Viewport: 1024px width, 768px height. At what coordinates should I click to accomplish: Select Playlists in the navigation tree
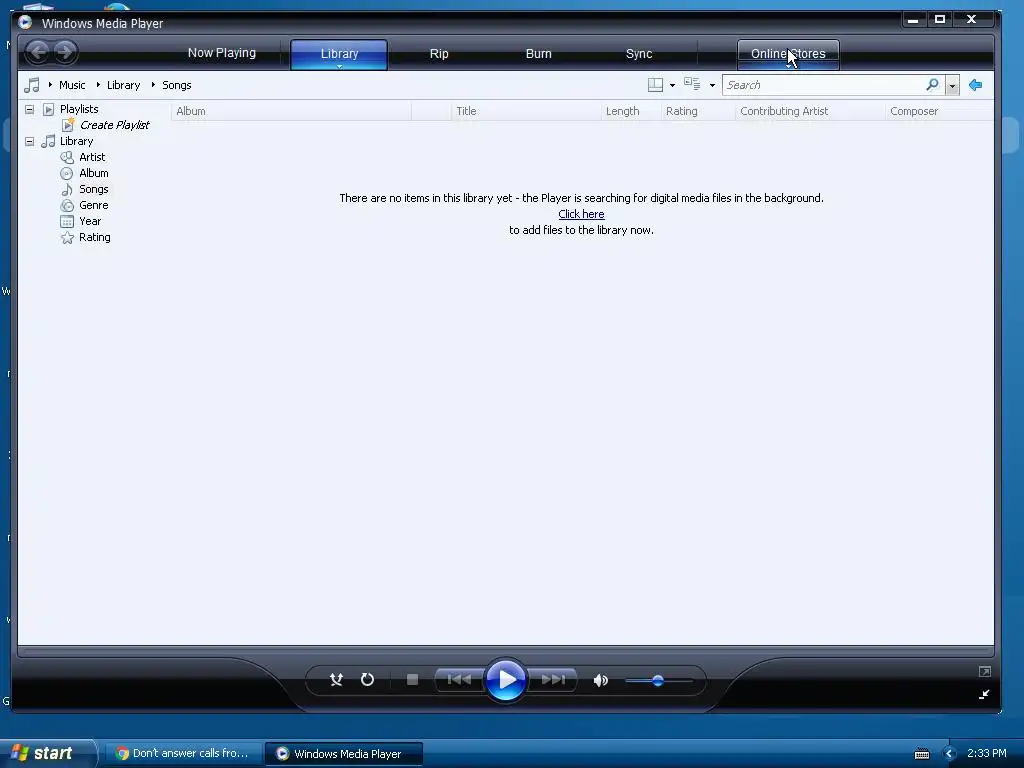(x=79, y=109)
